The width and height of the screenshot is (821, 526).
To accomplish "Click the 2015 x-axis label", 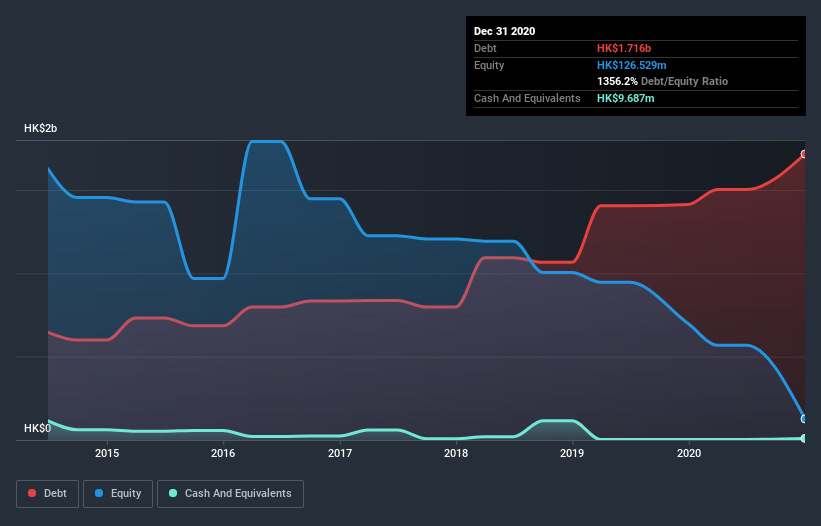I will pos(107,453).
